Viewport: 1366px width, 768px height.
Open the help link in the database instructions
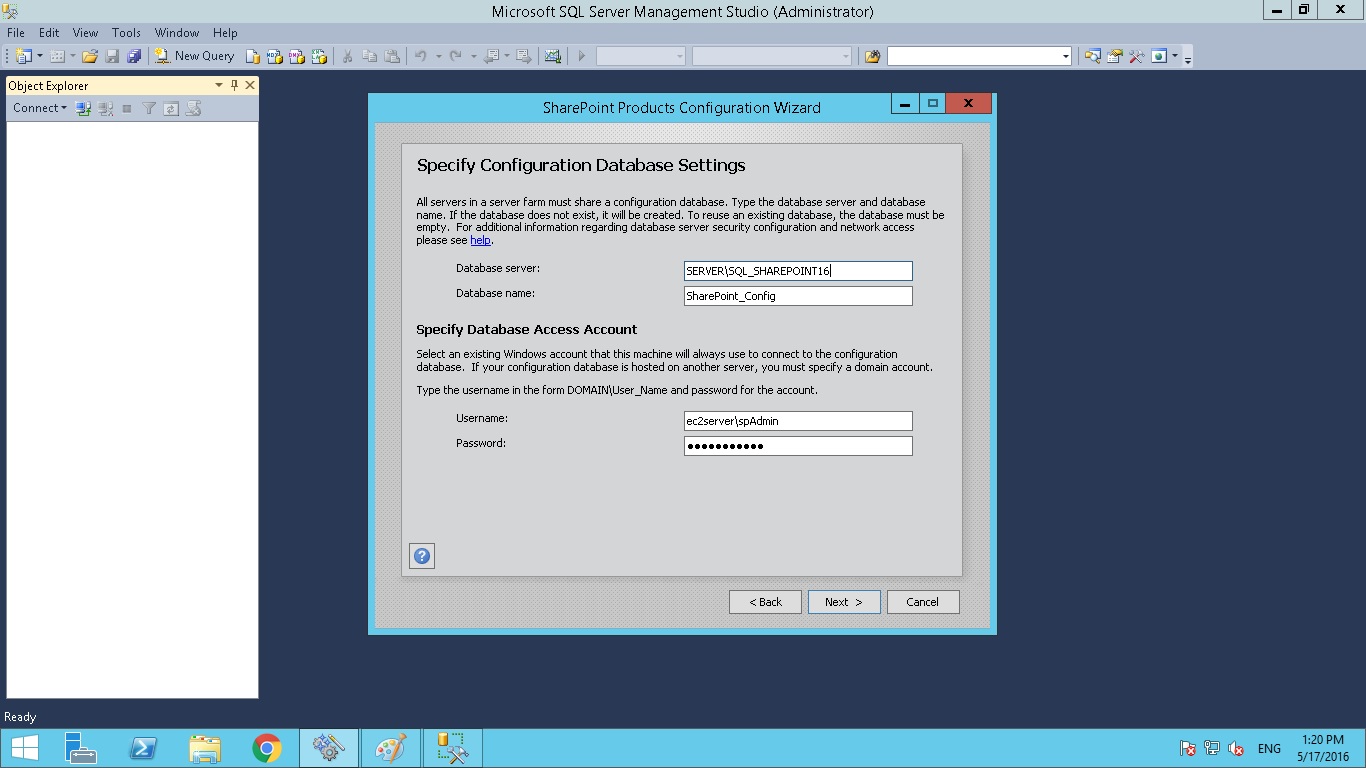point(480,240)
